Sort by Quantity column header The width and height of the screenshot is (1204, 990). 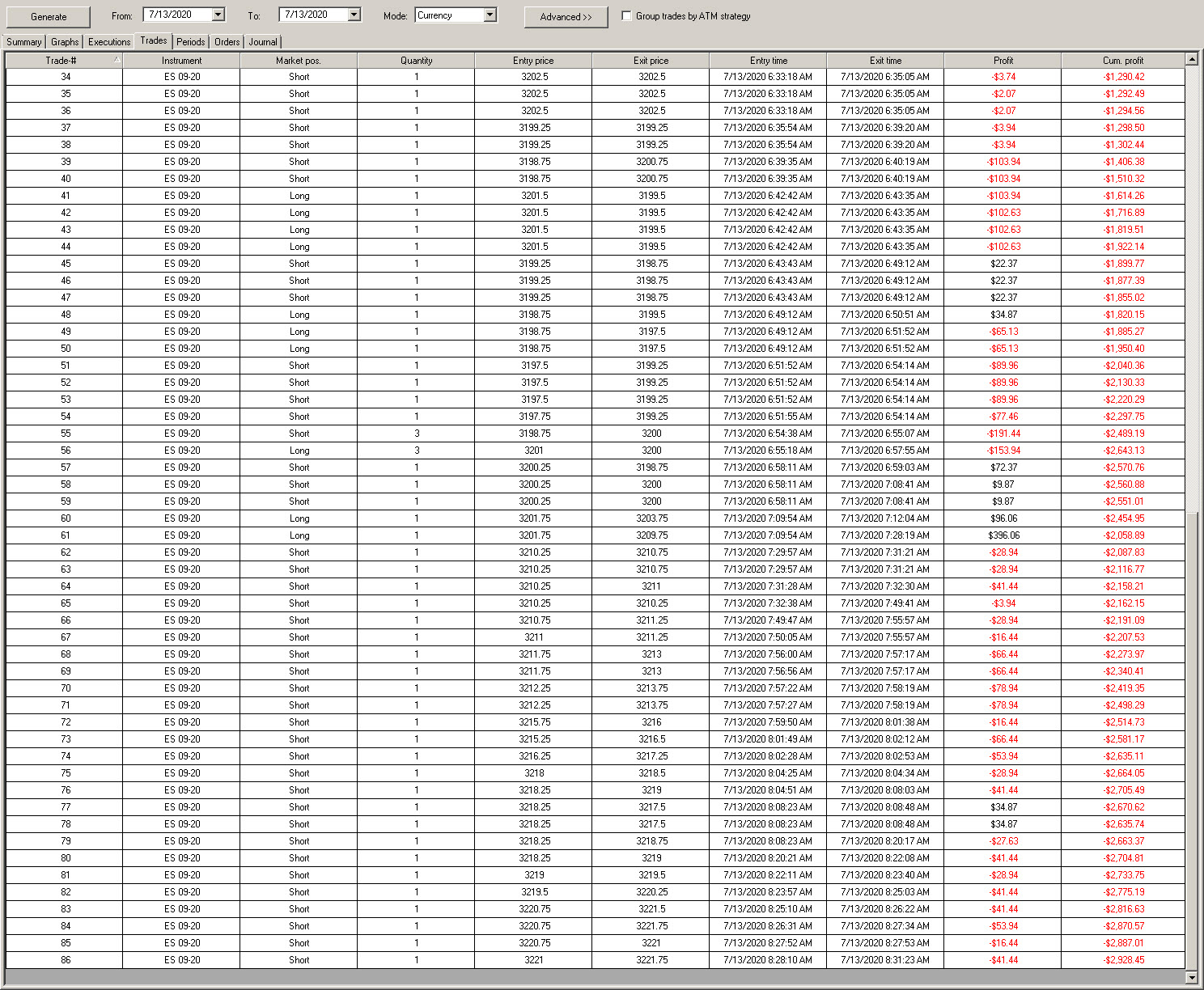click(x=416, y=61)
